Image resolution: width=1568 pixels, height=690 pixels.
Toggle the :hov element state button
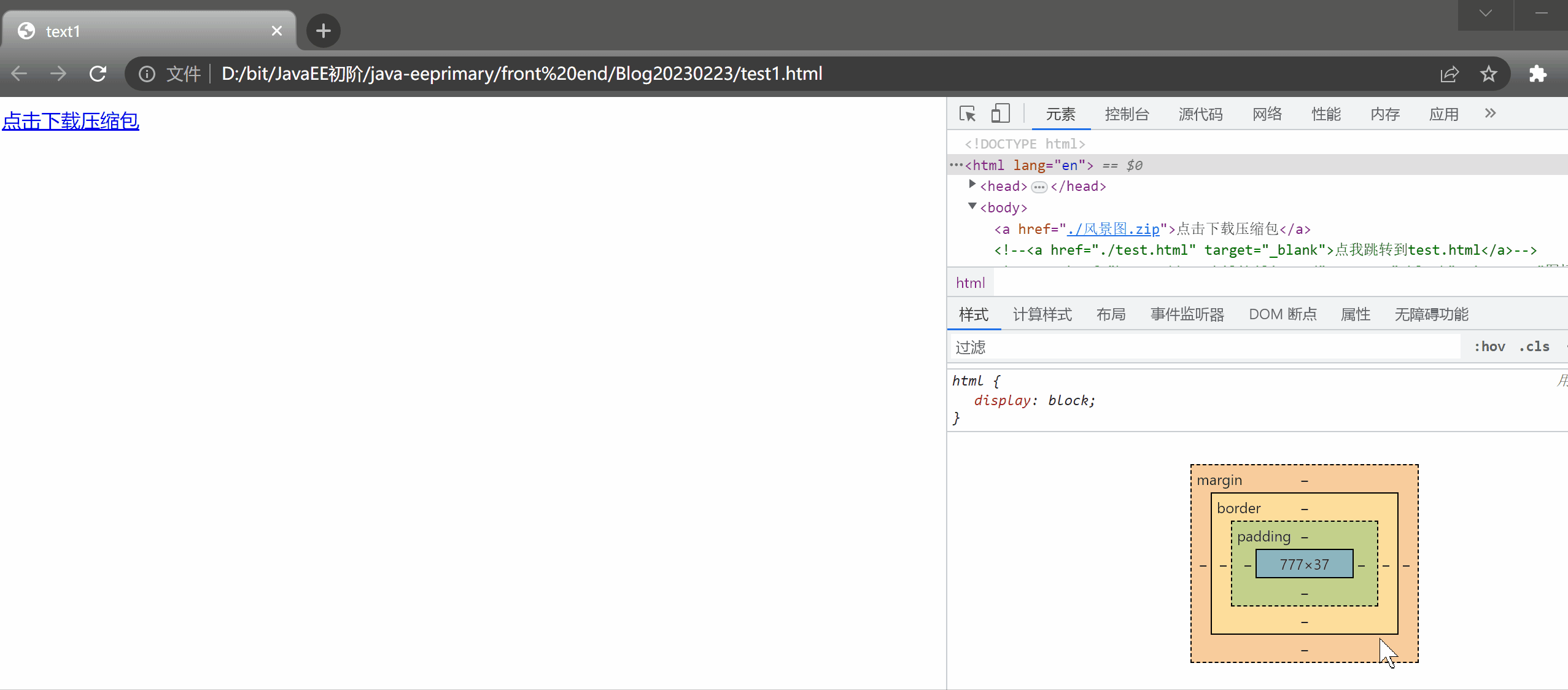click(x=1489, y=347)
